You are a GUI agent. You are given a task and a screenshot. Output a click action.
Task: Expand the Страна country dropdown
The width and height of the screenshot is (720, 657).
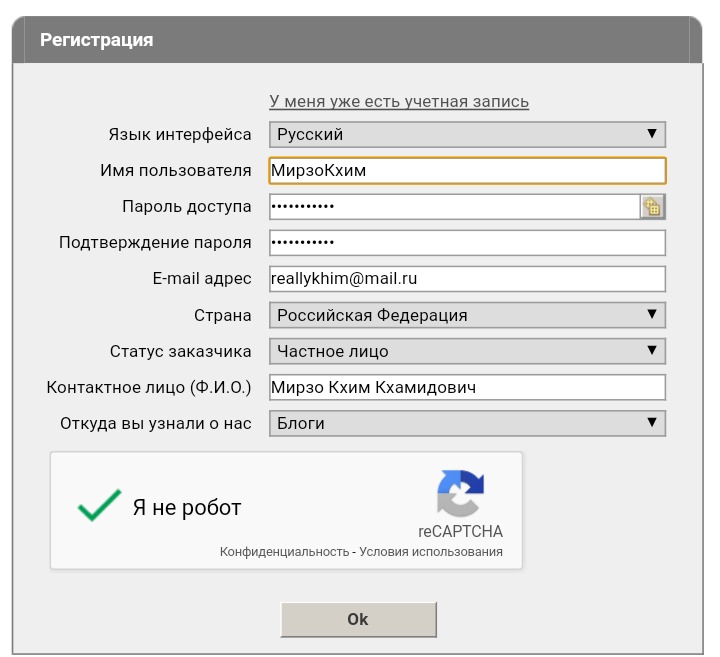click(x=467, y=315)
